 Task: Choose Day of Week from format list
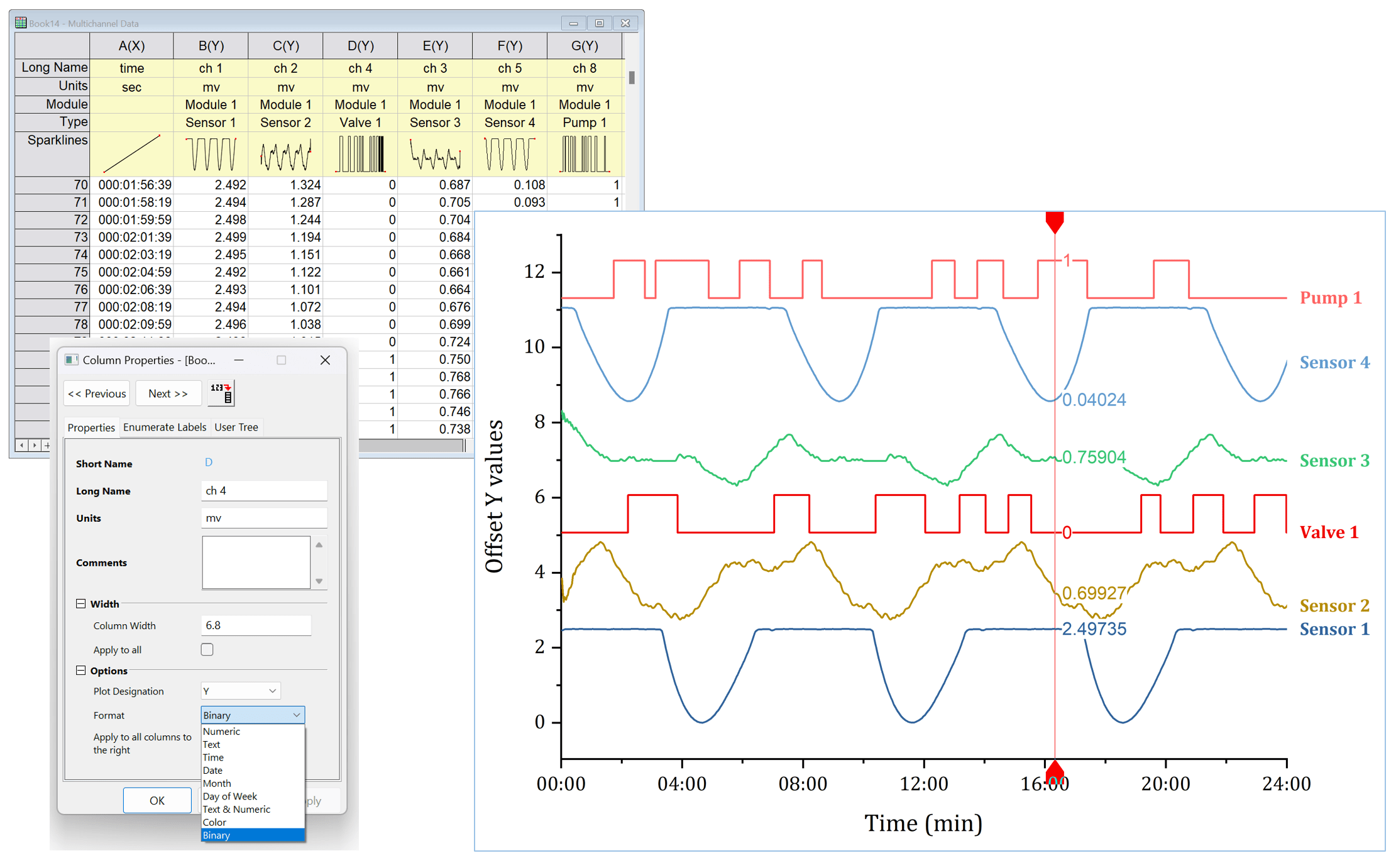click(x=229, y=796)
